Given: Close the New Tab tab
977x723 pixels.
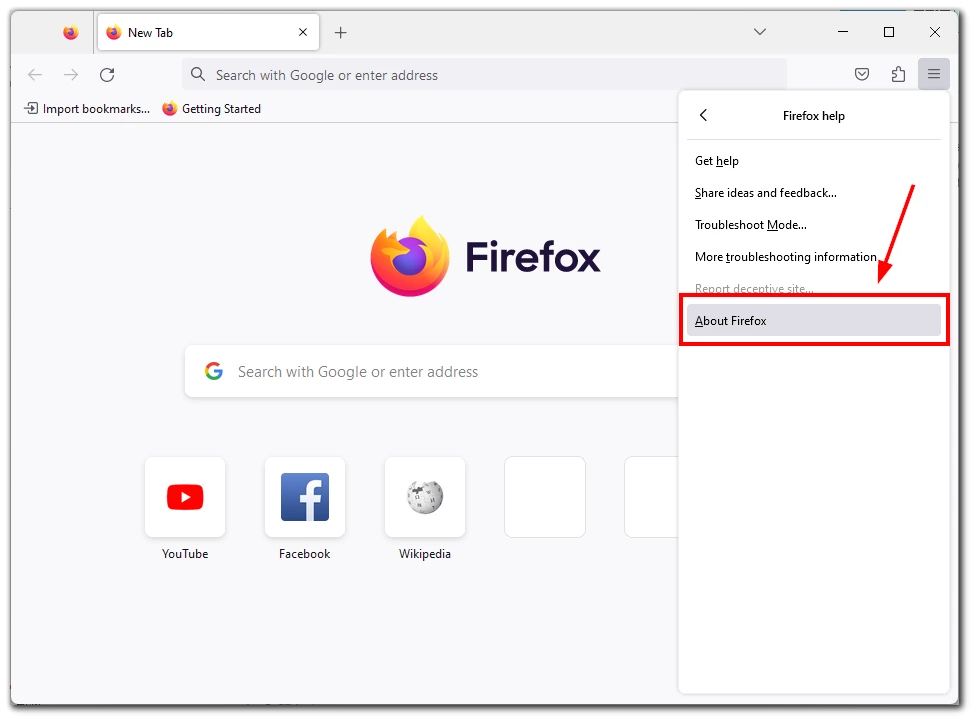Looking at the screenshot, I should tap(303, 32).
